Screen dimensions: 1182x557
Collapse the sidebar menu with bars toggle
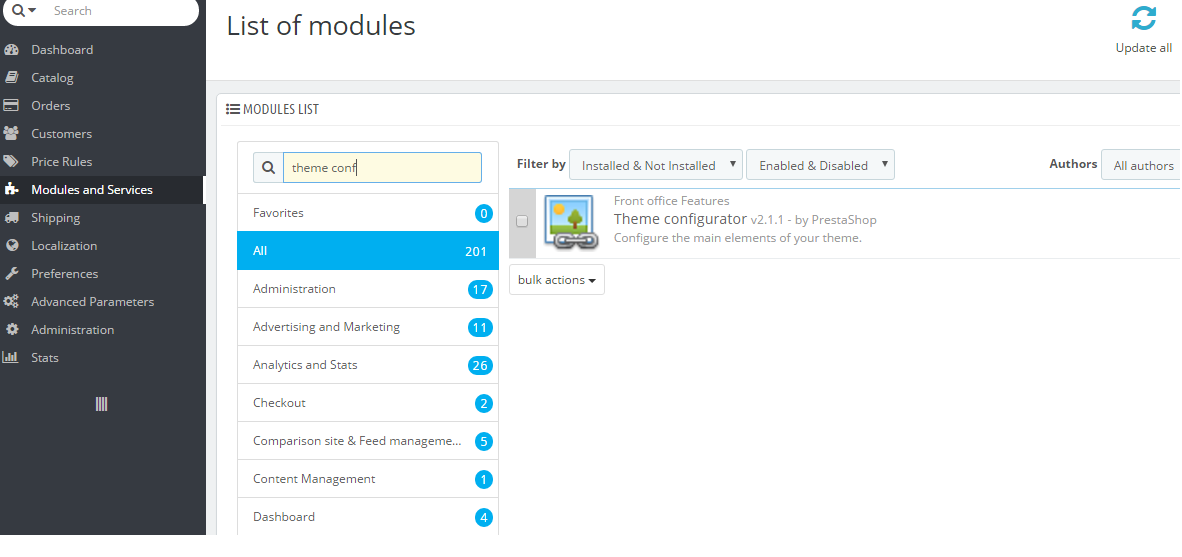click(x=101, y=404)
